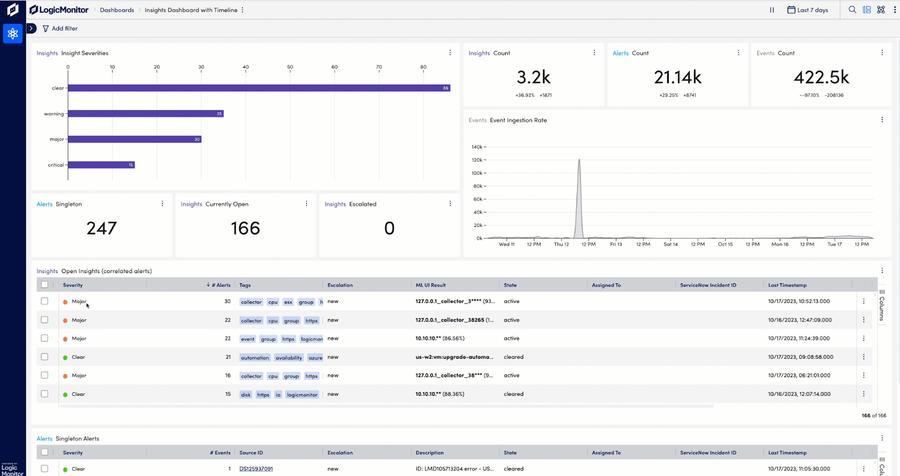Sort Open Insights by State column

[510, 285]
